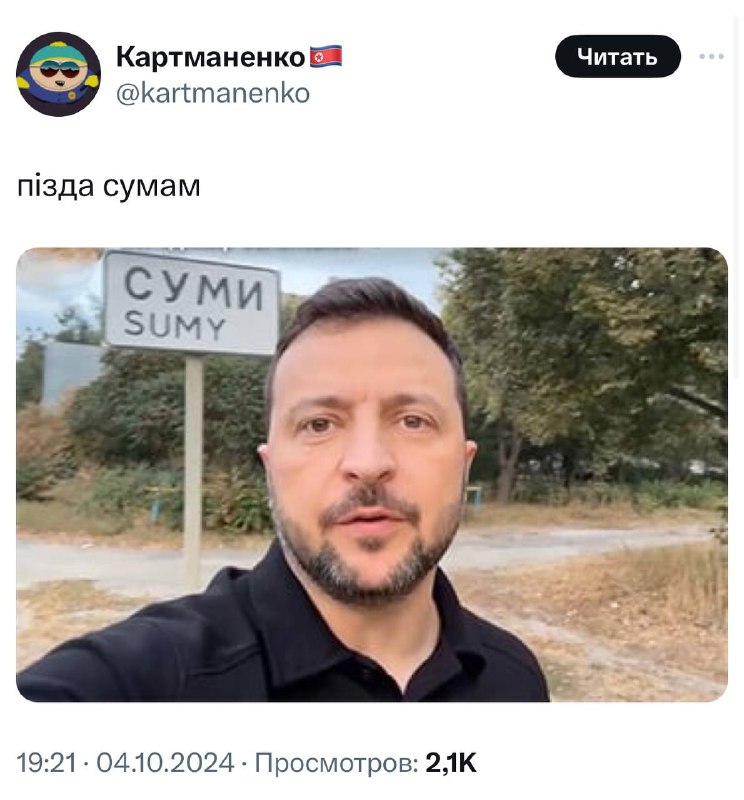Click the 19:21 timestamp
744x800 pixels.
tap(46, 763)
